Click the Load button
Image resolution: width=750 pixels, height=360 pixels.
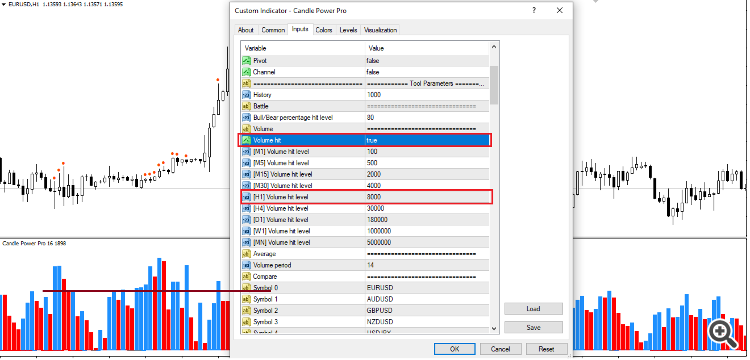coord(533,309)
